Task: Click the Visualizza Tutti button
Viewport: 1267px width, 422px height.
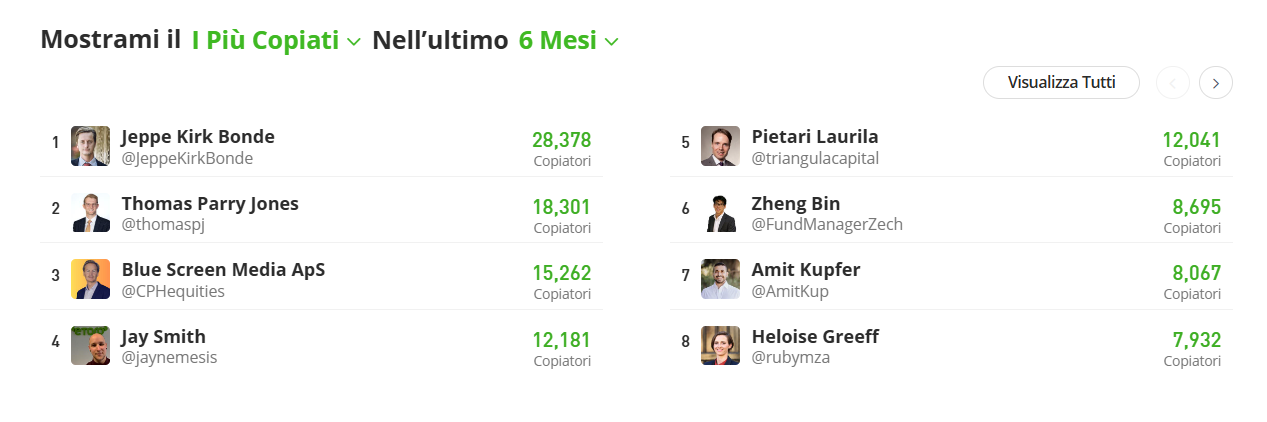Action: pyautogui.click(x=1061, y=83)
